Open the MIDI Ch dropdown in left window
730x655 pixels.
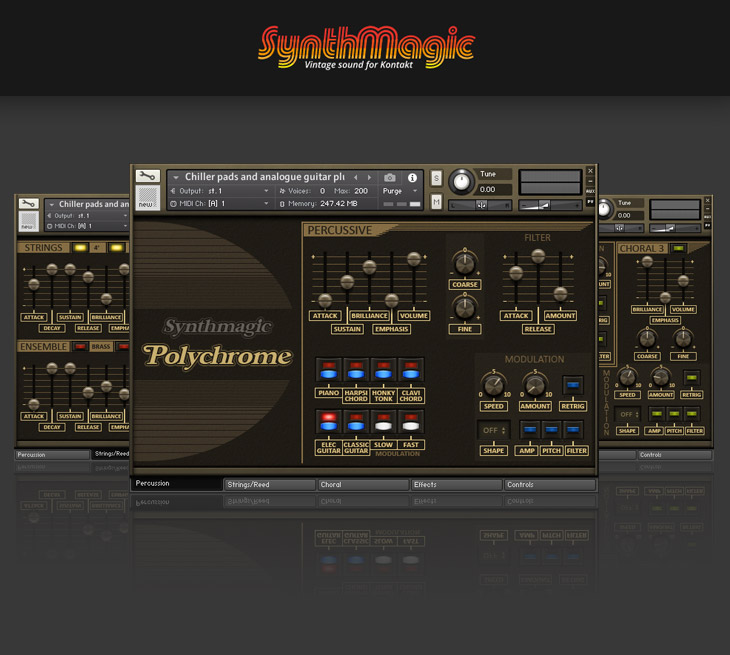click(x=125, y=226)
